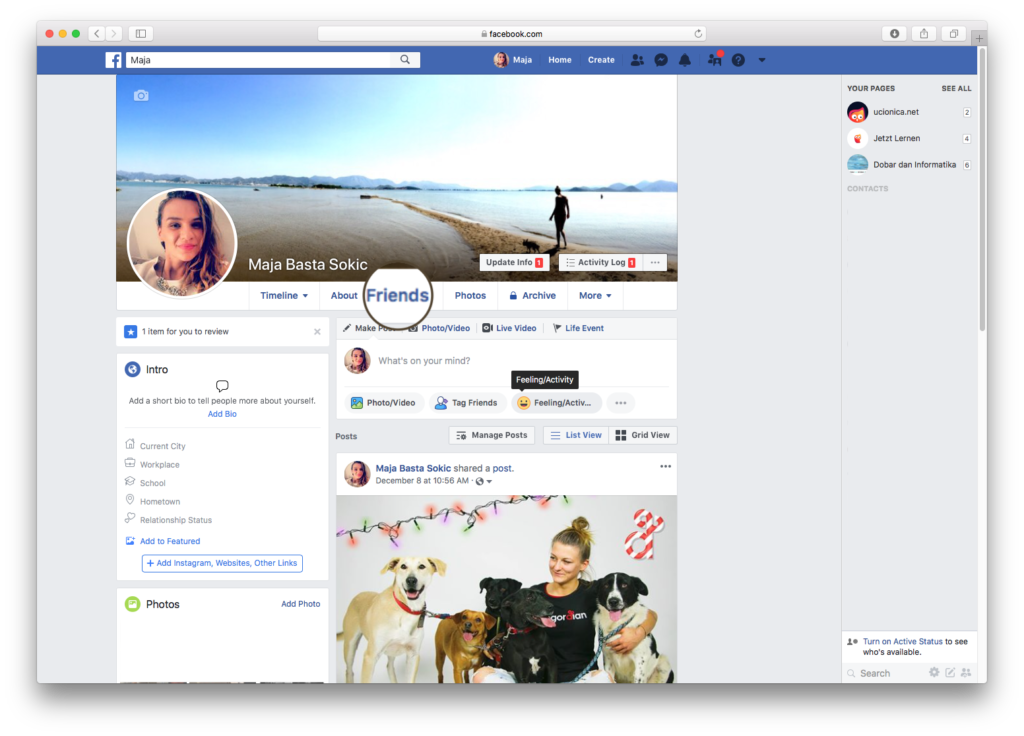Image resolution: width=1024 pixels, height=736 pixels.
Task: Click the Update Info button
Action: (x=513, y=262)
